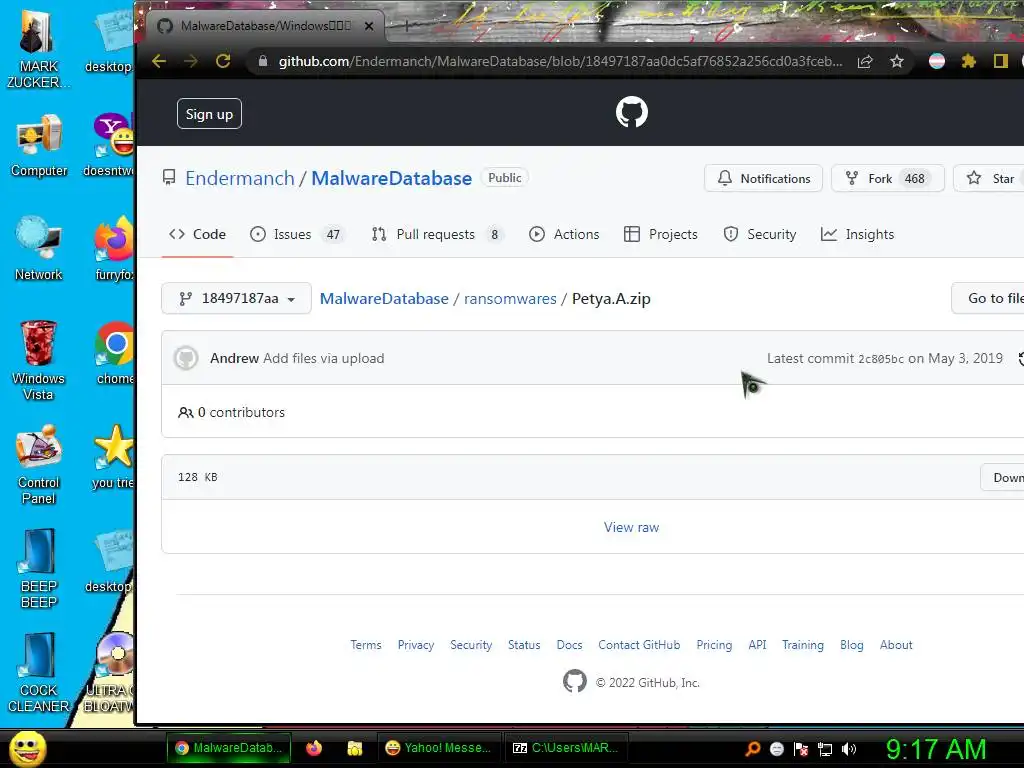Switch to the Pull requests tab

click(436, 234)
